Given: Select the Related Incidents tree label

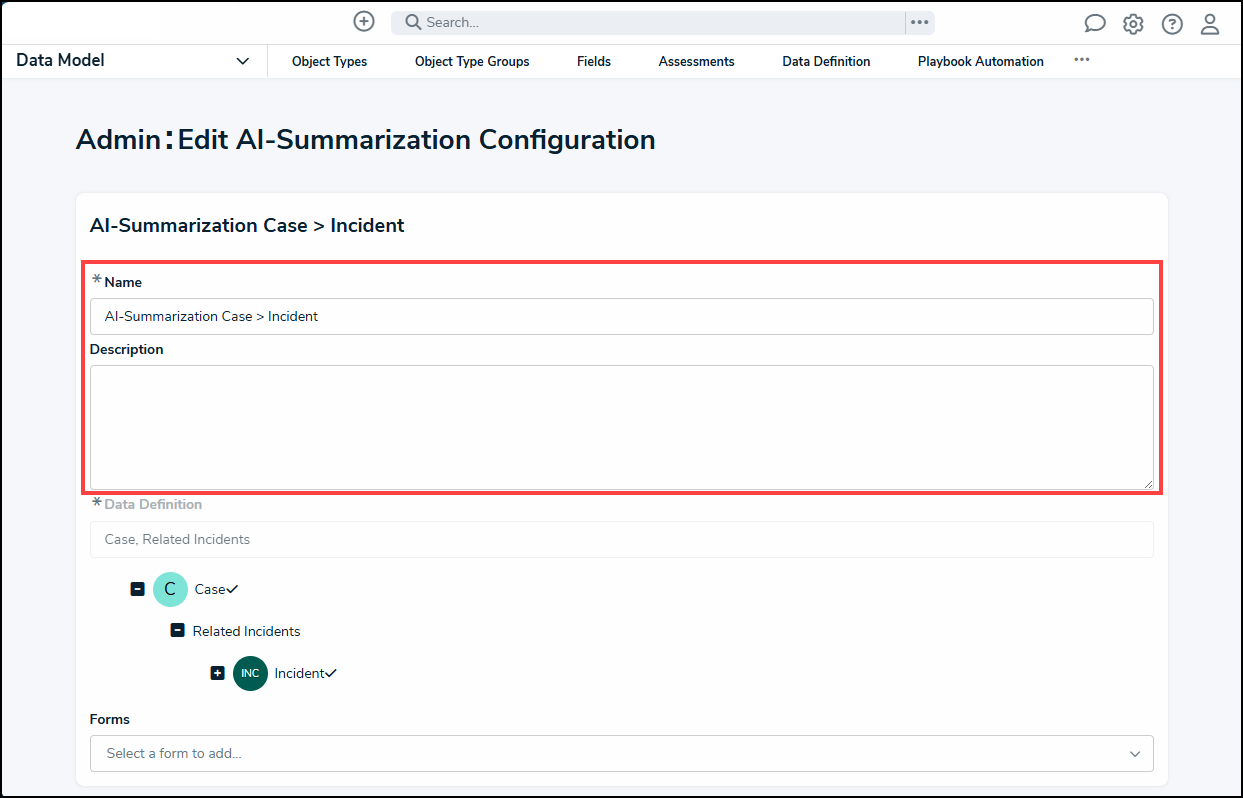Looking at the screenshot, I should tap(246, 631).
